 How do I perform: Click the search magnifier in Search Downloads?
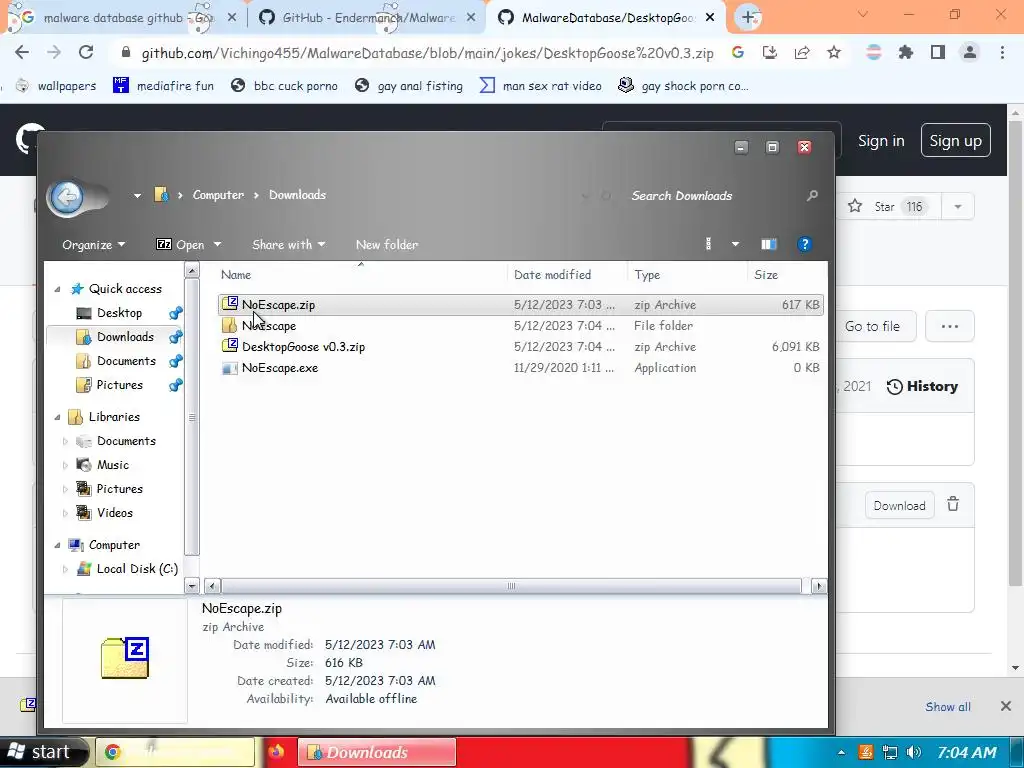click(812, 195)
